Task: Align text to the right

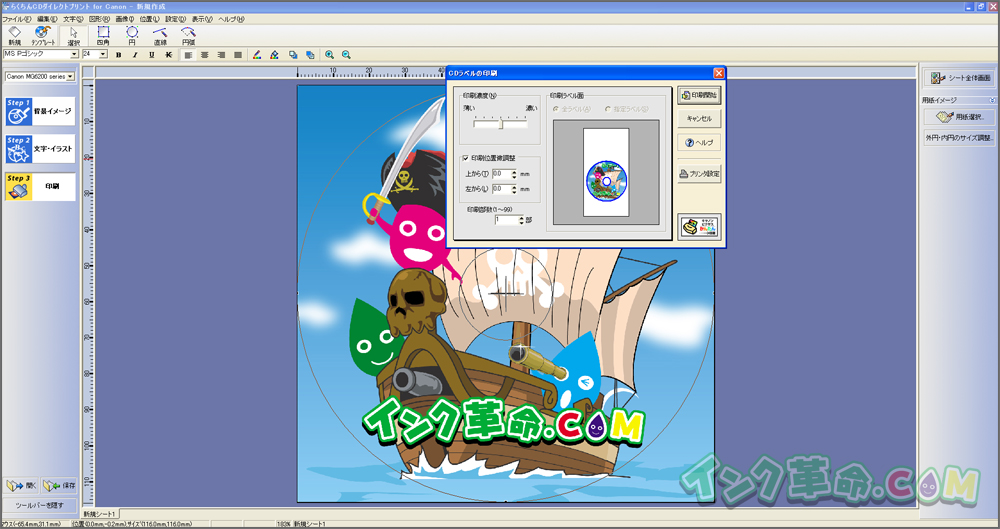Action: tap(221, 55)
